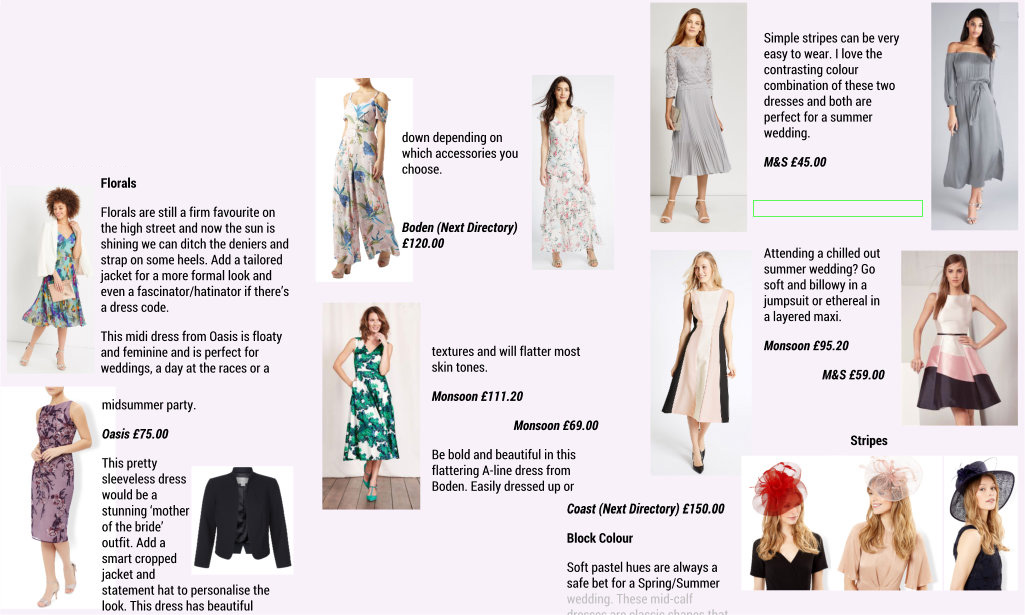This screenshot has height=615, width=1025.
Task: Click the green leaf-print A-line dress photo
Action: tap(371, 406)
